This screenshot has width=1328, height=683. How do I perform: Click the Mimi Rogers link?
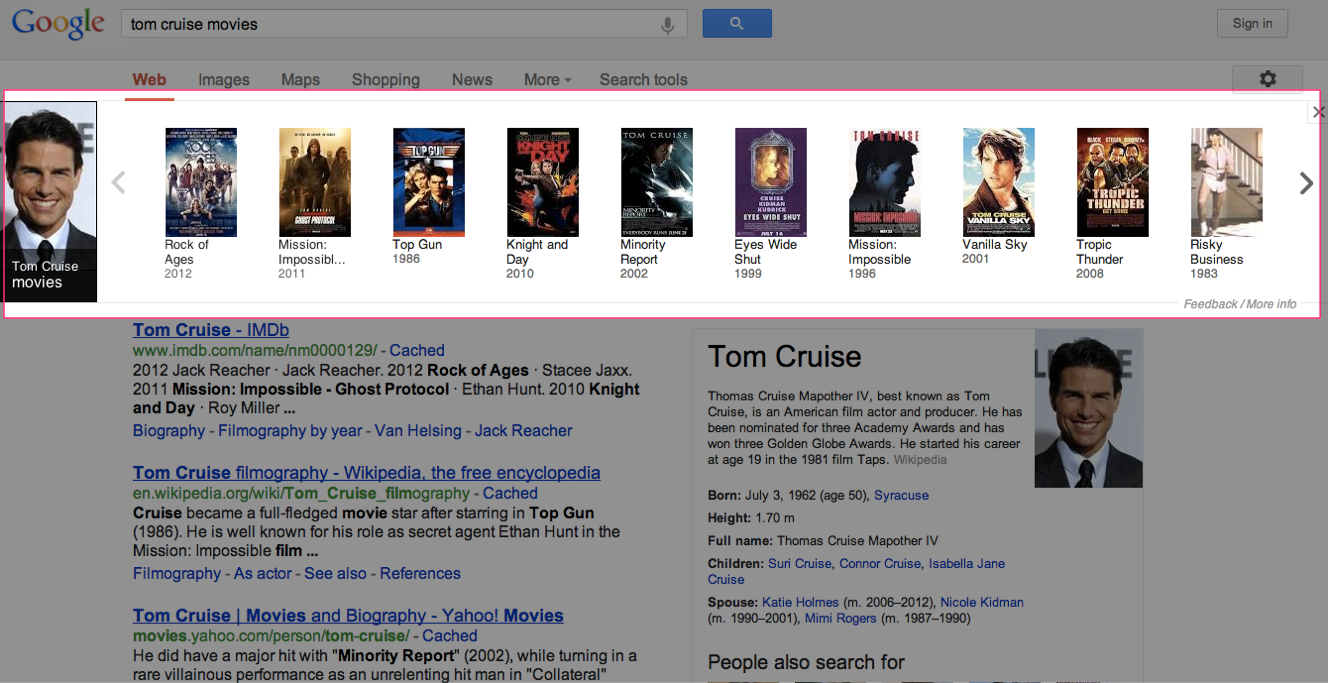[x=840, y=619]
